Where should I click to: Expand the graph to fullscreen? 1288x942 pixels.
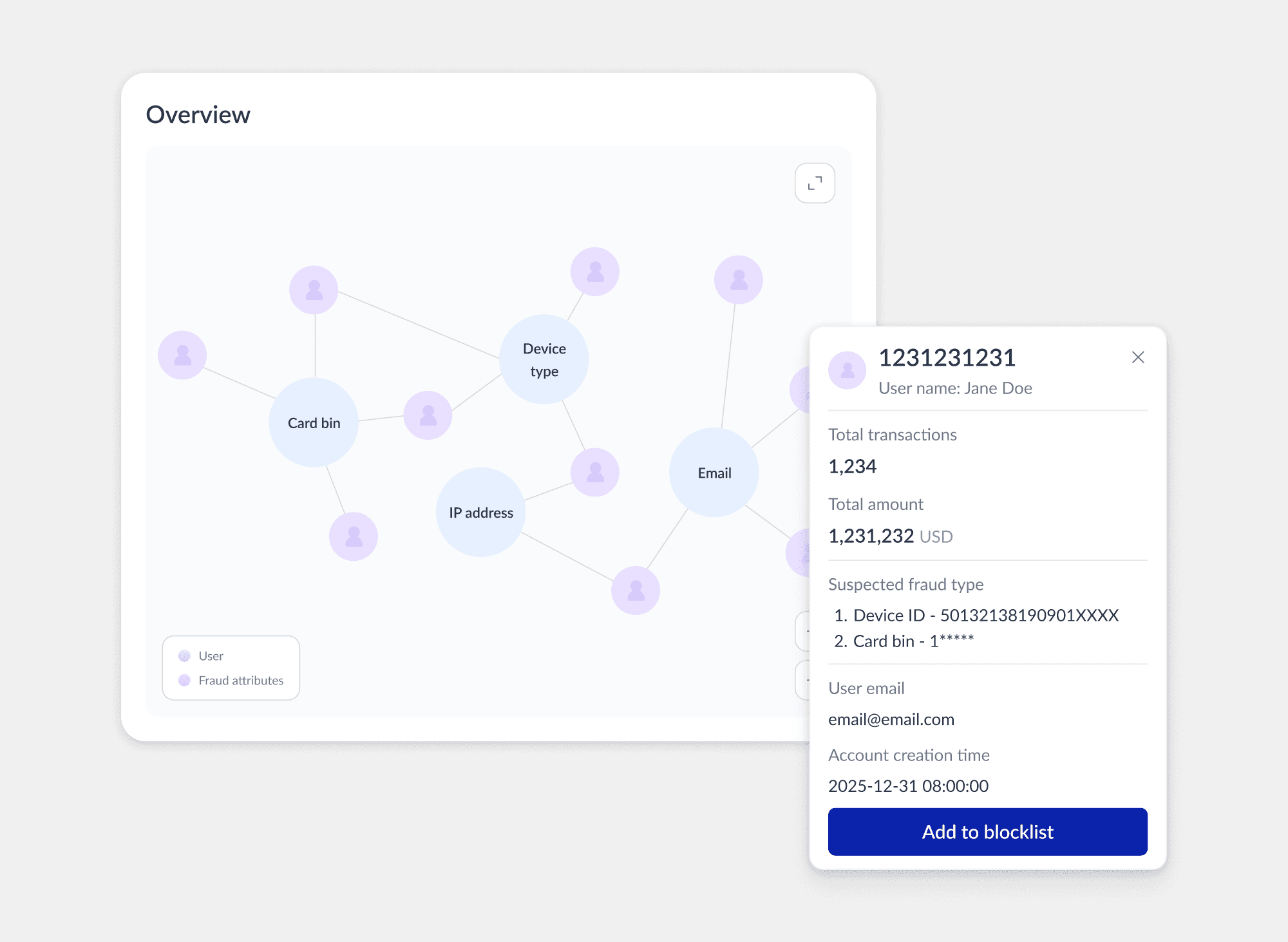[x=815, y=184]
